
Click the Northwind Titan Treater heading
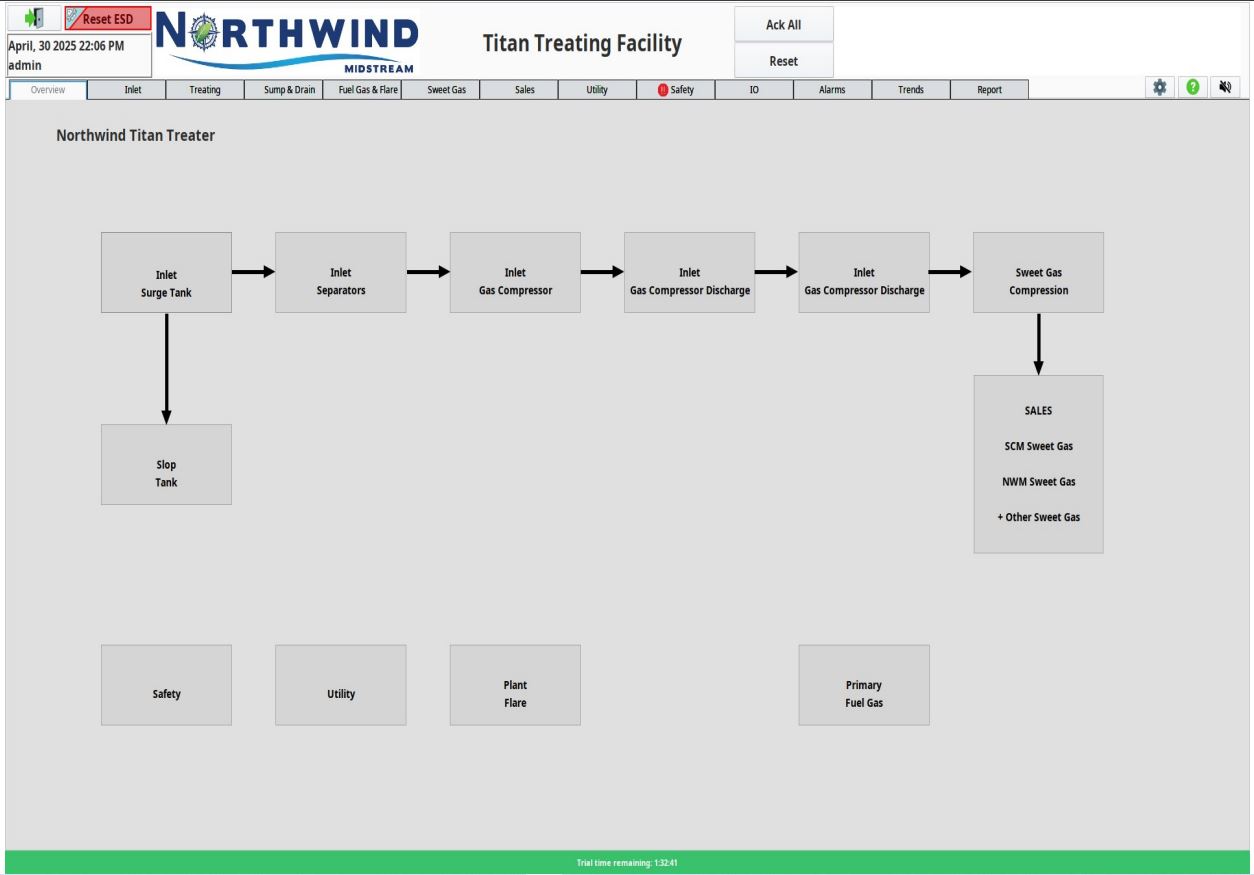pos(136,135)
